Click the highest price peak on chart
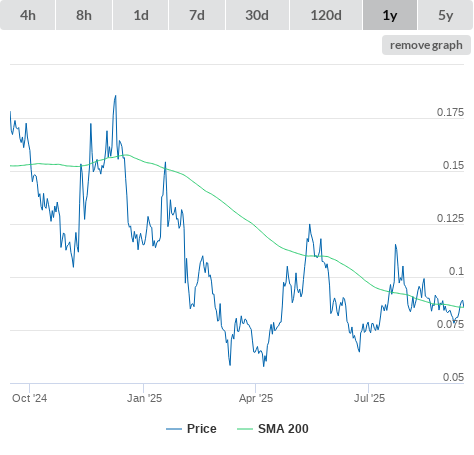 pos(116,96)
